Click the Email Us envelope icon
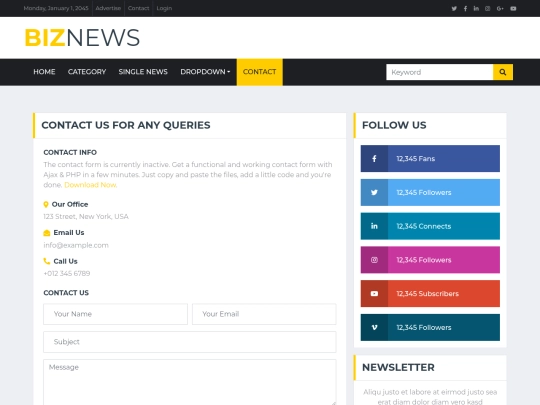This screenshot has width=540, height=405. tap(47, 233)
